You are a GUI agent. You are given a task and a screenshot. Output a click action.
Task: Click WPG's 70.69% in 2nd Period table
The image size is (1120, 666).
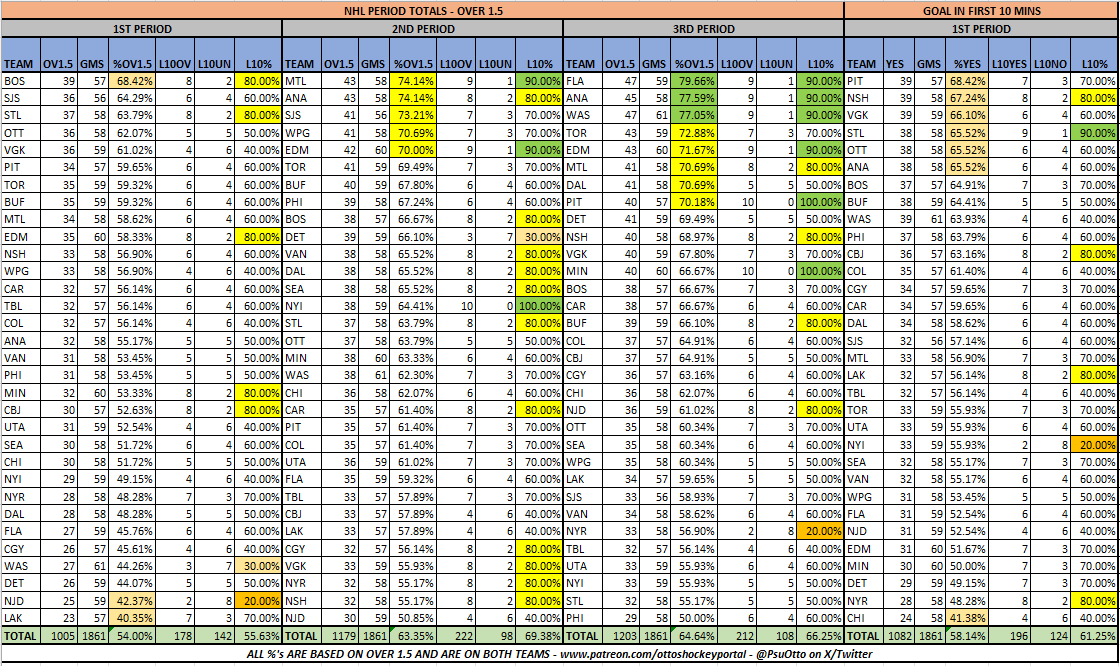click(x=413, y=132)
